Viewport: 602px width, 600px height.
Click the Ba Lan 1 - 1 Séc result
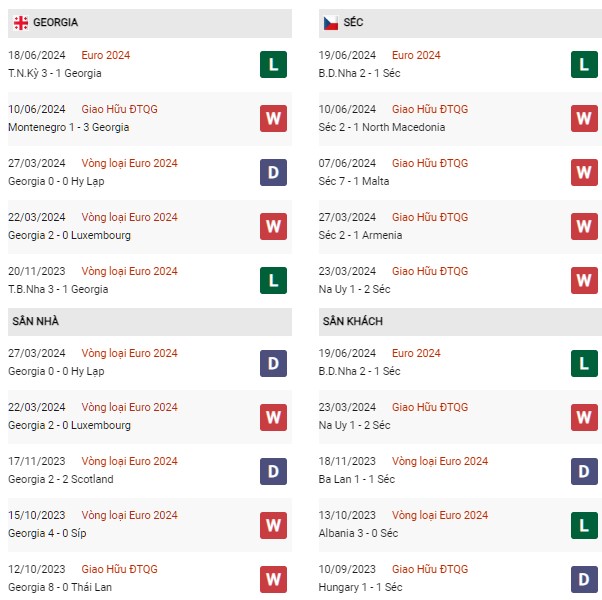[358, 479]
